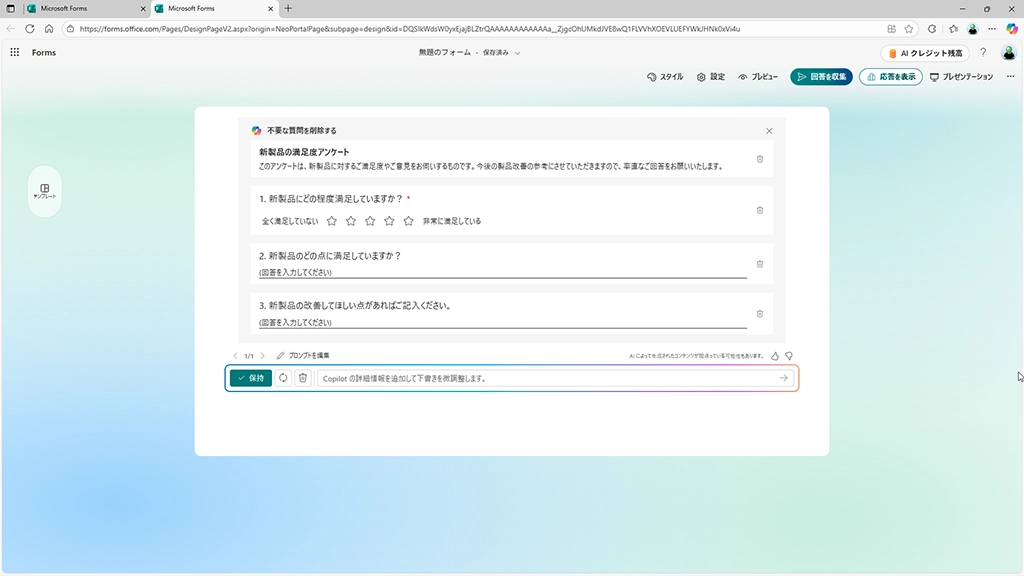The height and width of the screenshot is (576, 1024).
Task: Open the スタイル style menu
Action: coord(665,77)
